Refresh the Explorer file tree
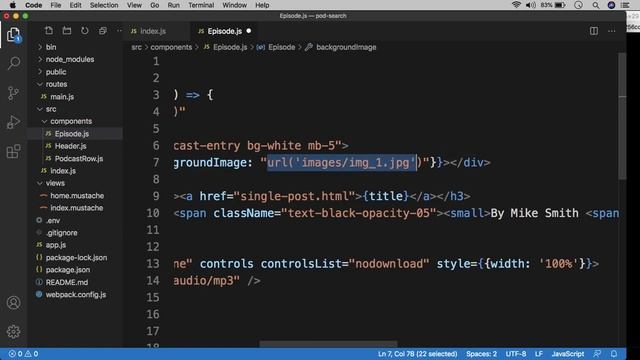The width and height of the screenshot is (640, 360). (x=84, y=31)
